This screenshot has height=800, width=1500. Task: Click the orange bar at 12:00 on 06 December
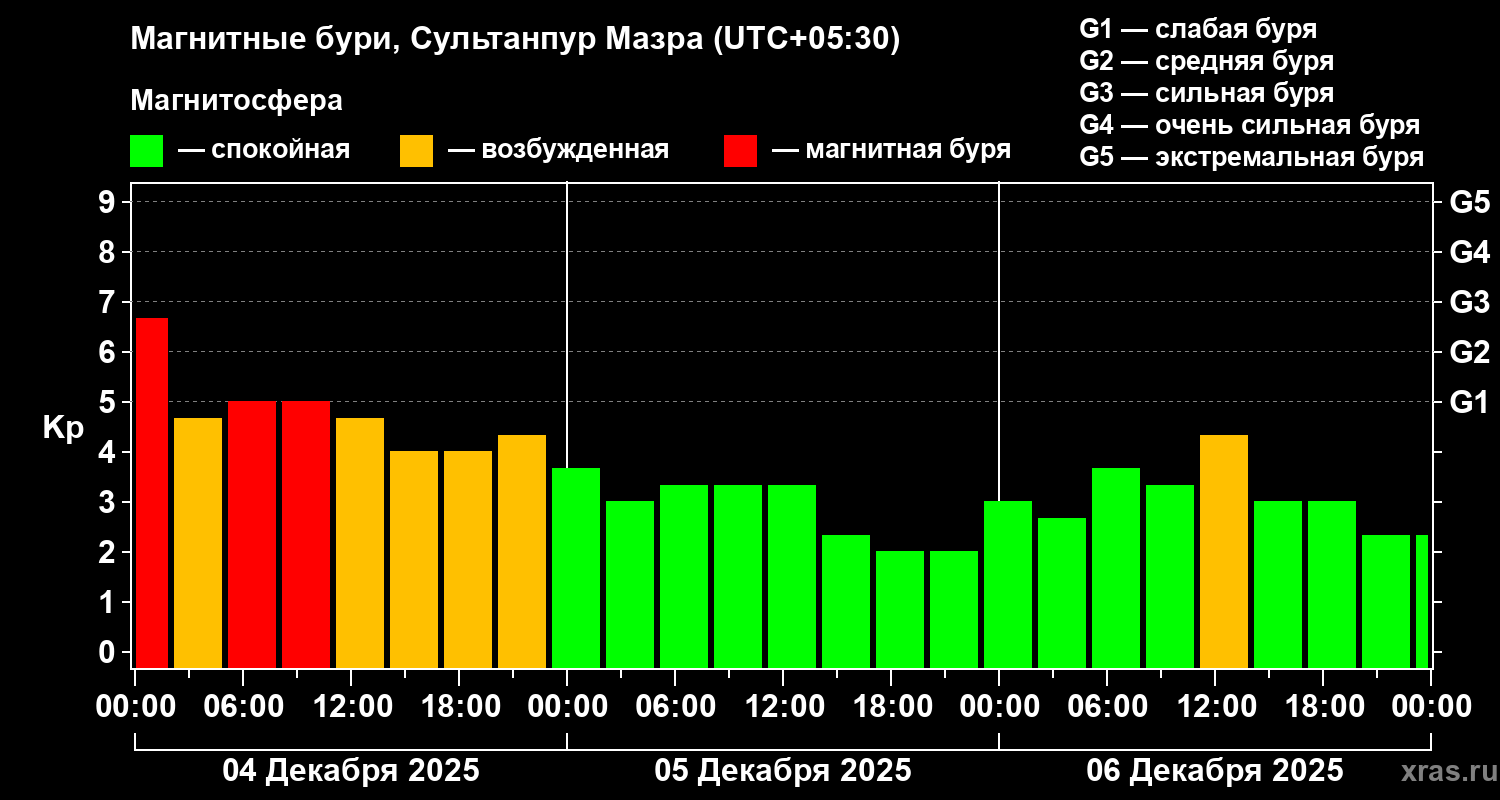tap(1224, 552)
